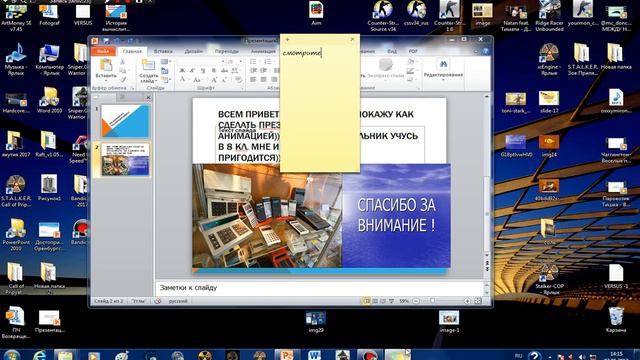Screen dimensions: 640x360
Task: Switch to the Переходы tab
Action: tap(227, 51)
